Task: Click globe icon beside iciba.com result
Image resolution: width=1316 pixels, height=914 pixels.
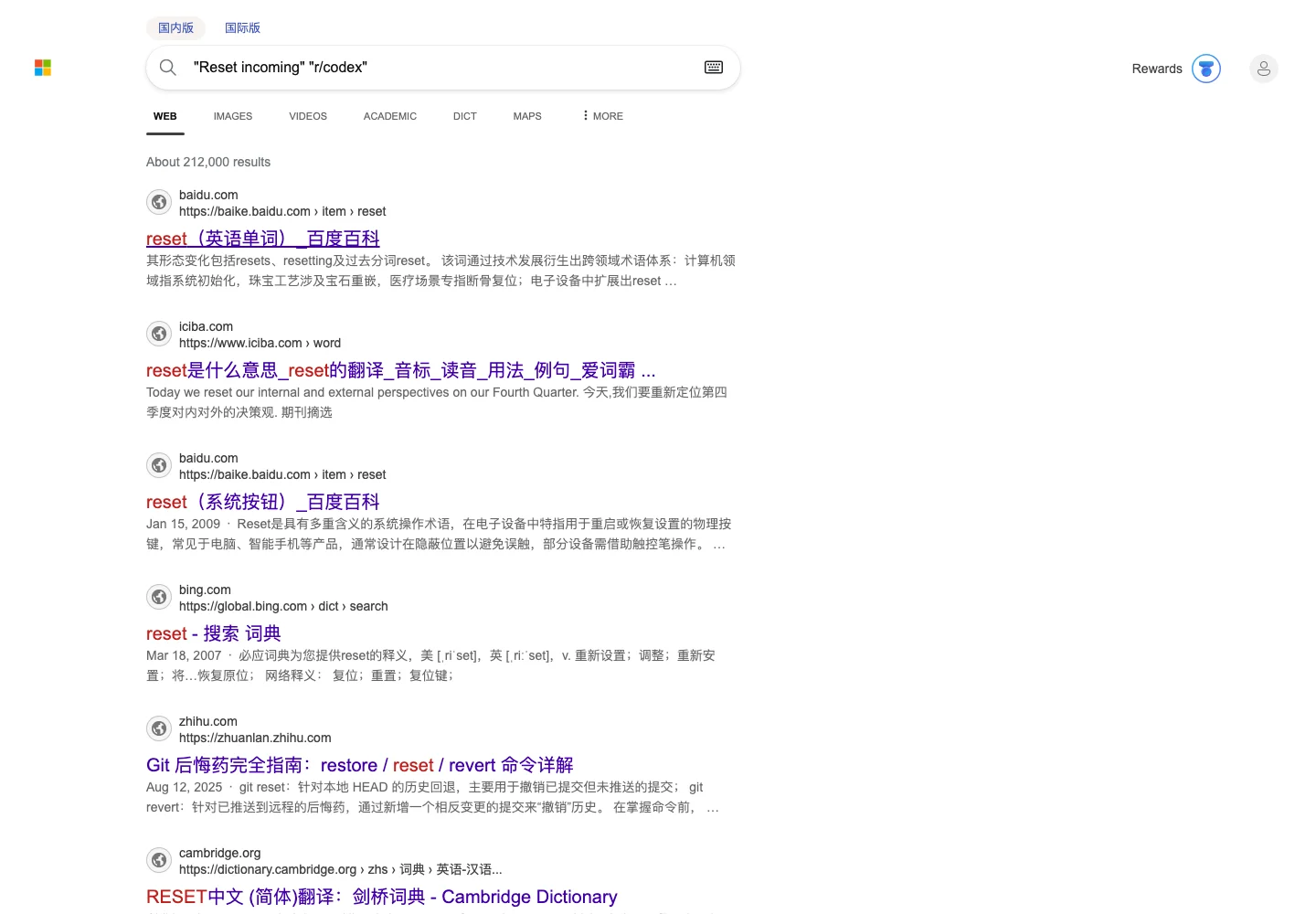Action: 159,334
